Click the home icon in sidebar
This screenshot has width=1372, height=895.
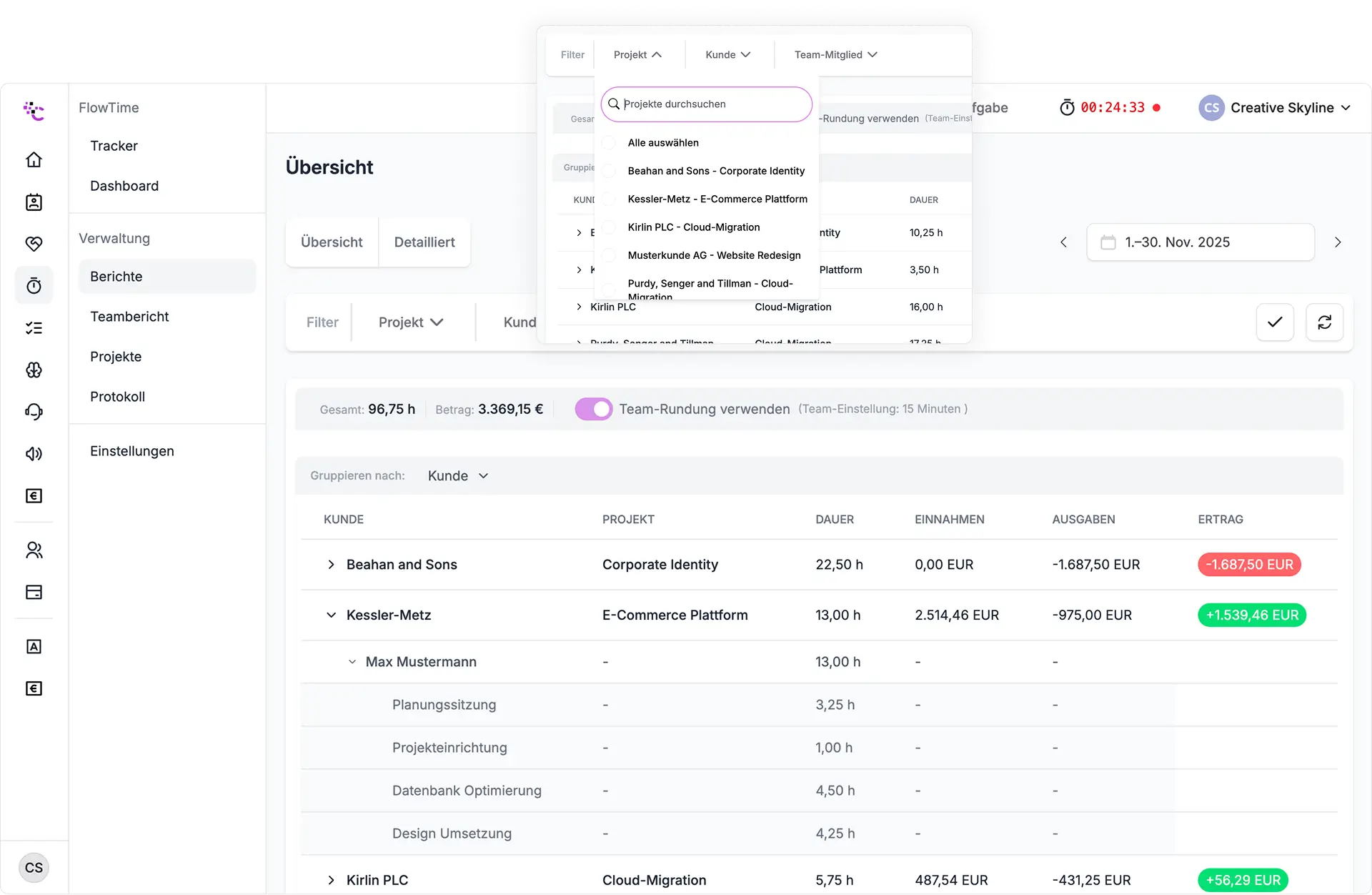pos(34,159)
